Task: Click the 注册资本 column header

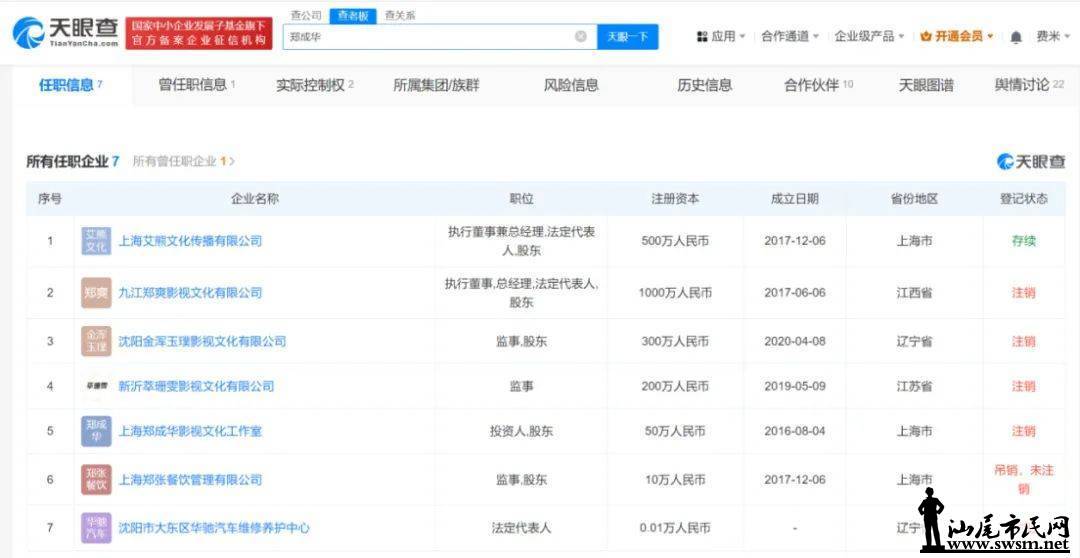Action: 675,199
